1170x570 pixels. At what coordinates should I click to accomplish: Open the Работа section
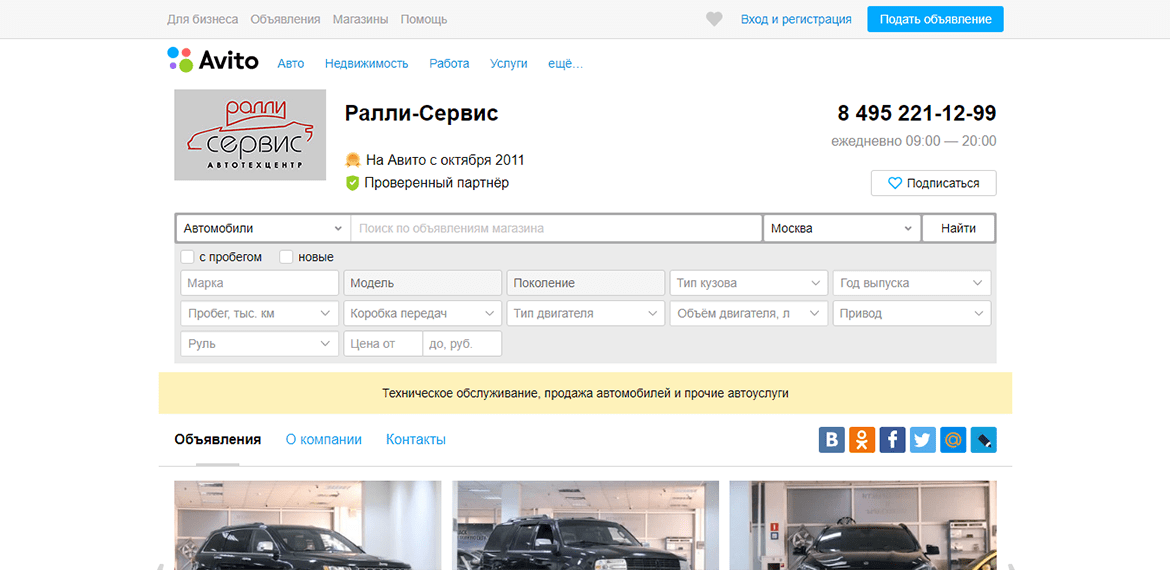tap(449, 63)
